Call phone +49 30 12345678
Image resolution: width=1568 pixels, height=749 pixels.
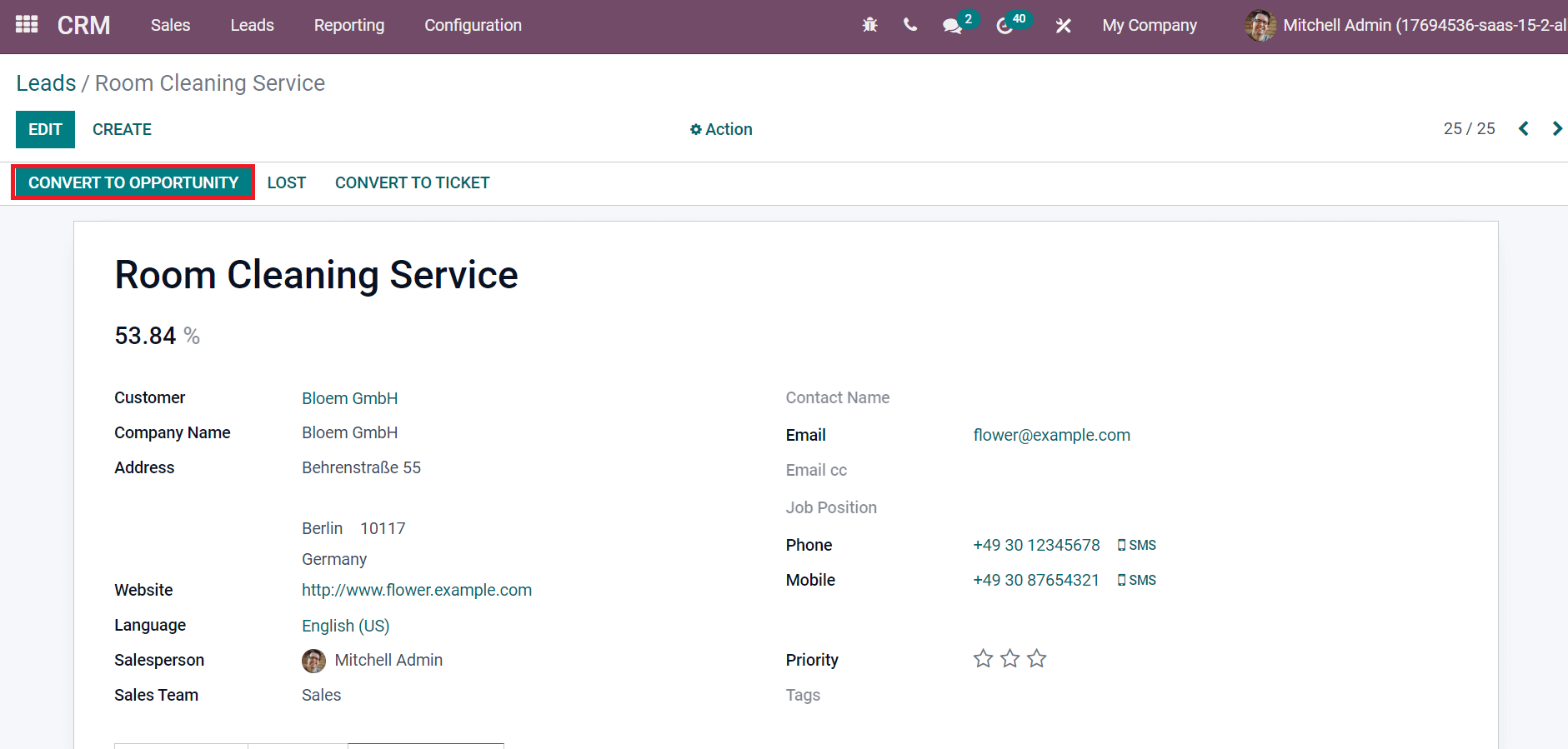(x=1036, y=545)
